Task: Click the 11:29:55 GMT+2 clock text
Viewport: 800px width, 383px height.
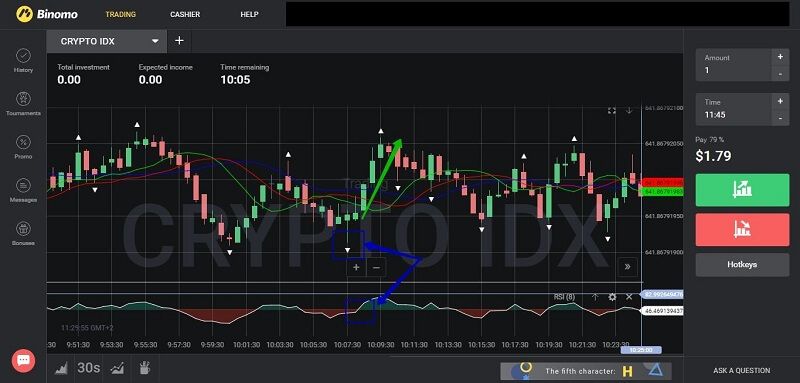Action: [87, 328]
